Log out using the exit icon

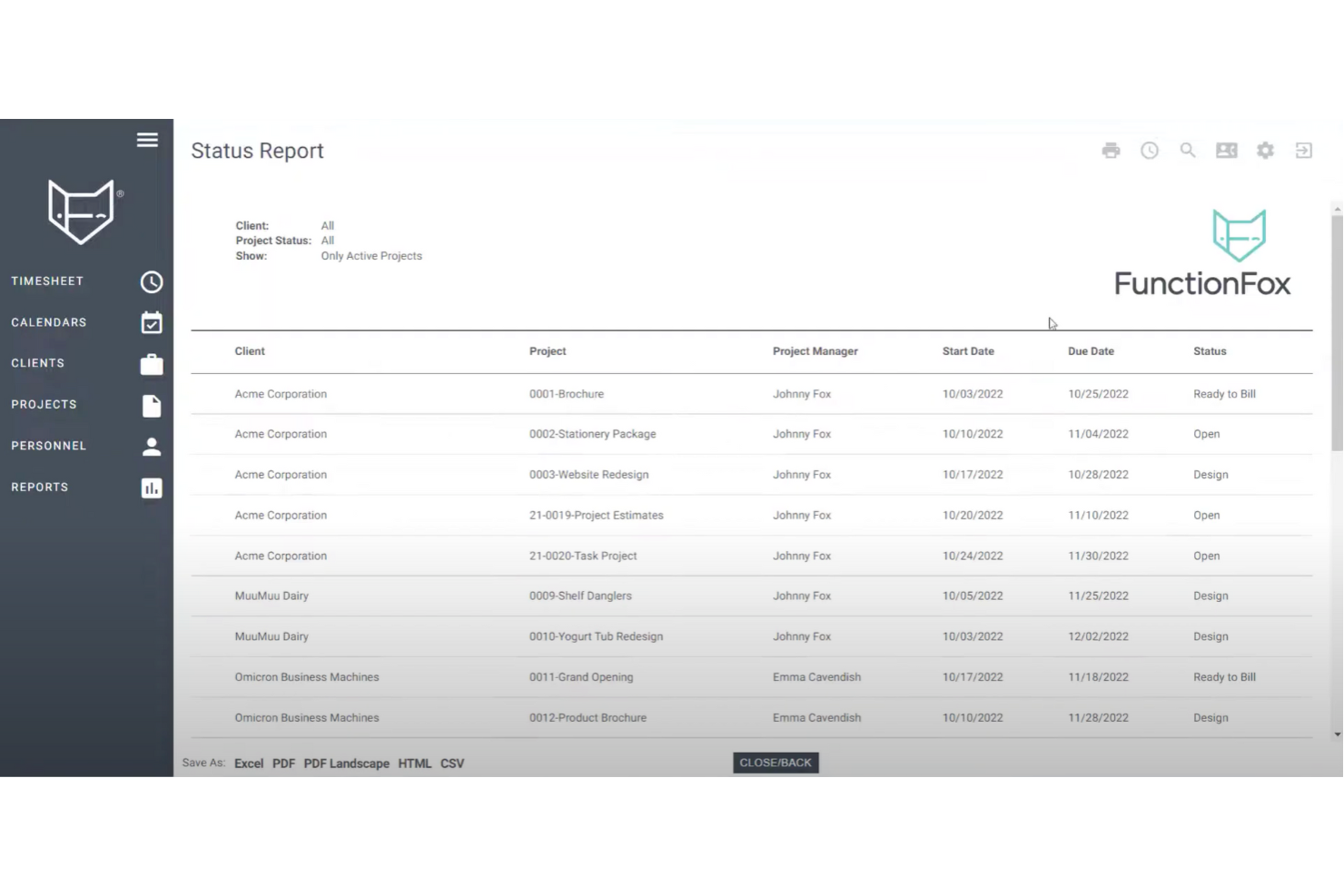point(1303,150)
